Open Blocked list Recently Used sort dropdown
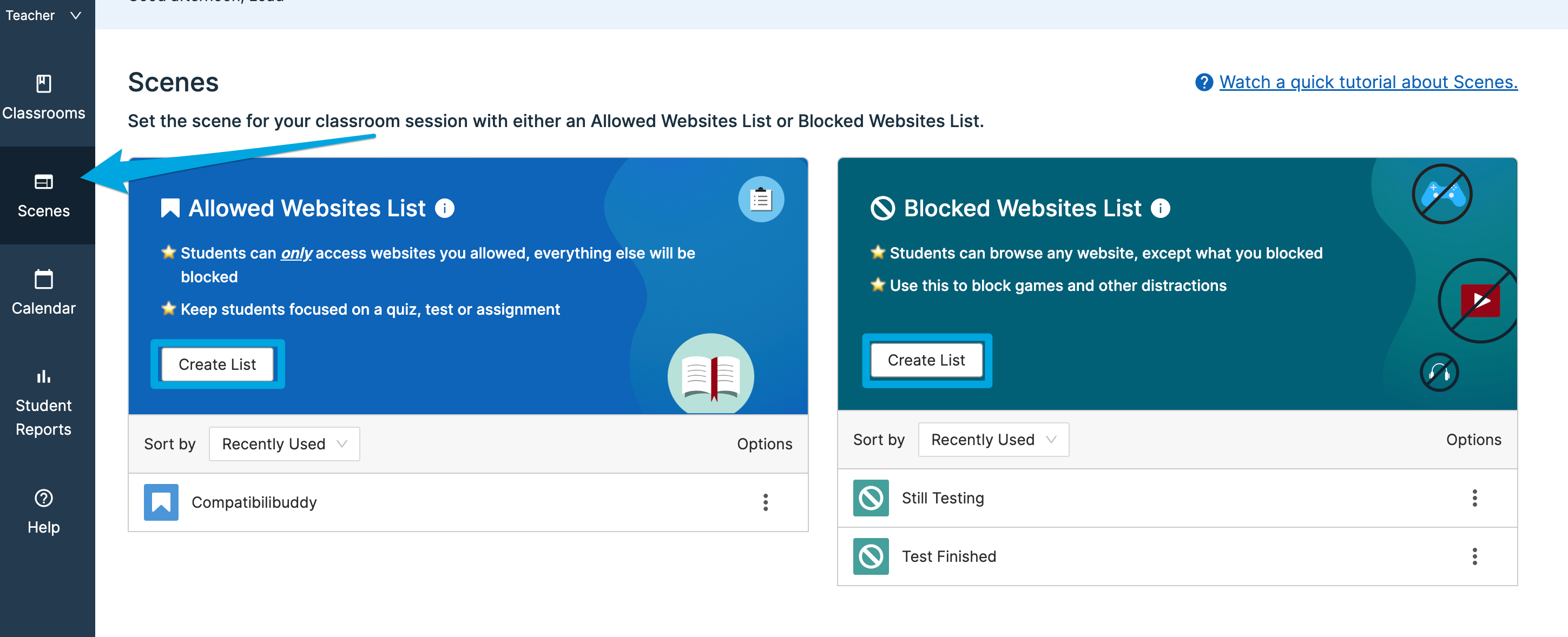Screen dimensions: 1568x637 coord(993,440)
